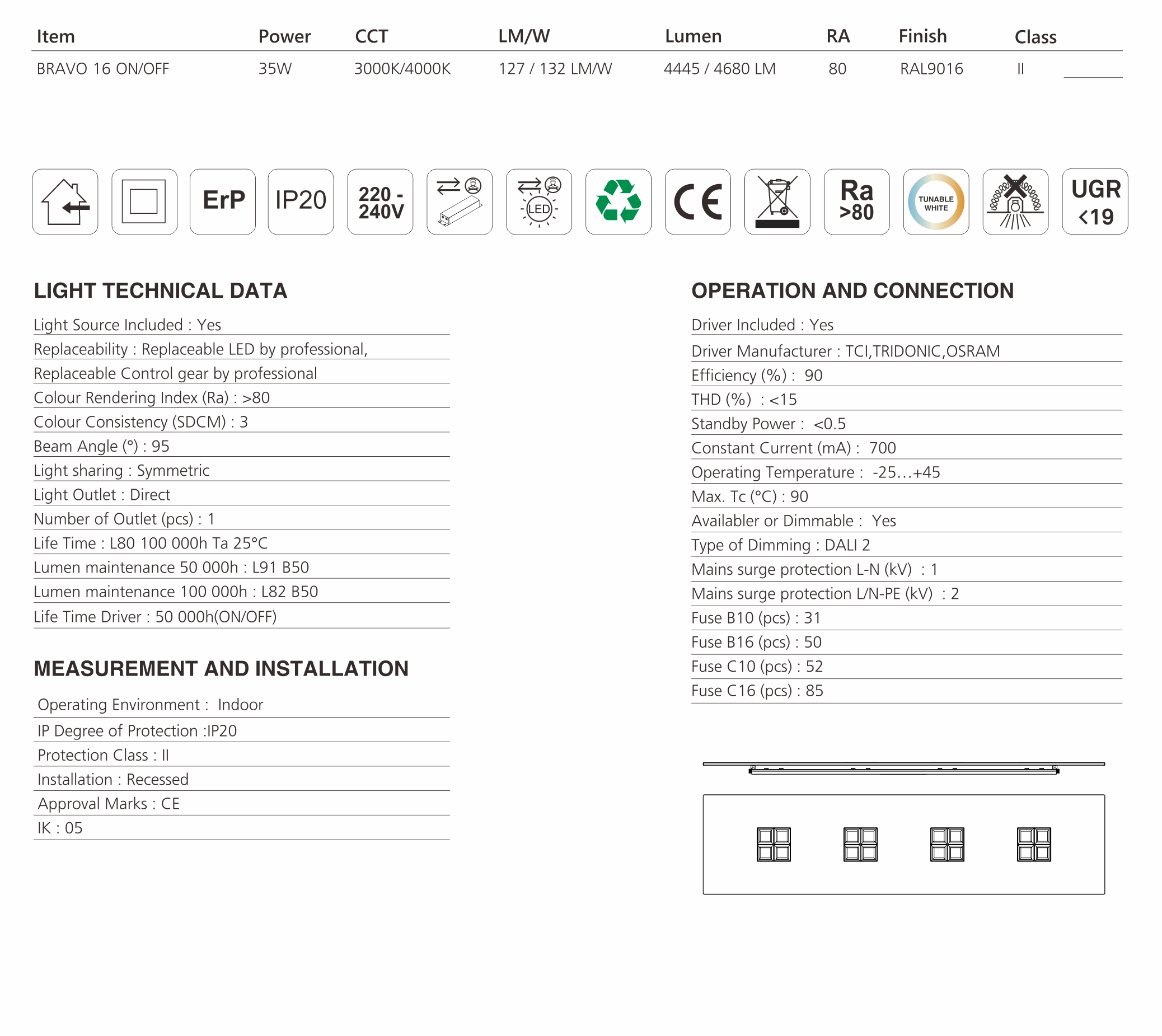Click the UGR <19 icon
Image resolution: width=1162 pixels, height=1036 pixels.
(1095, 201)
